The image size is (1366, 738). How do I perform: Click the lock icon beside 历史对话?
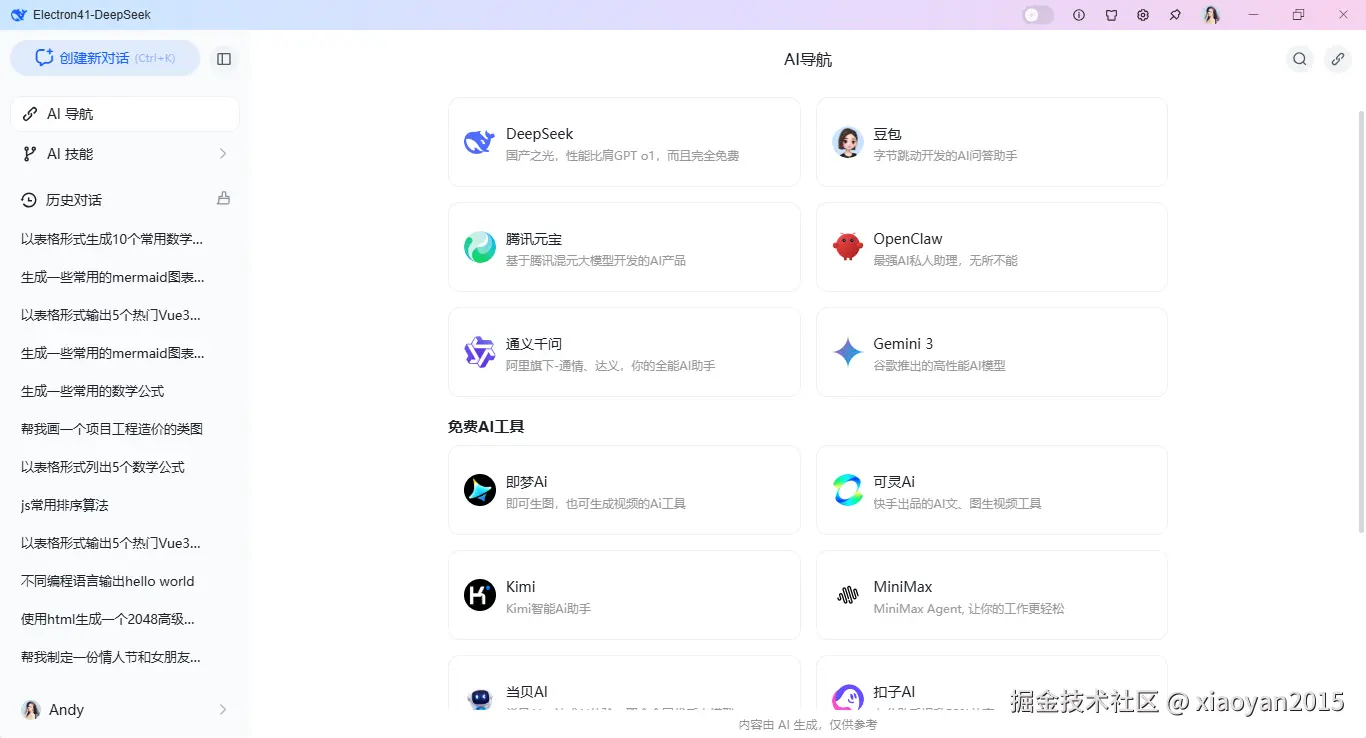tap(223, 199)
